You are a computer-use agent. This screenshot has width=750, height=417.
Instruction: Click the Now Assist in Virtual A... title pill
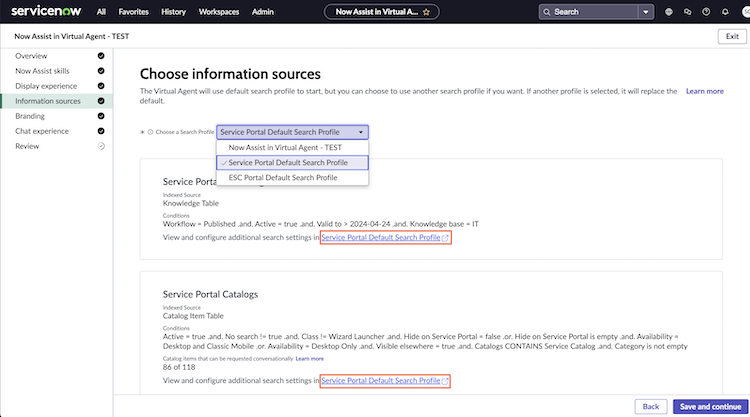point(381,12)
